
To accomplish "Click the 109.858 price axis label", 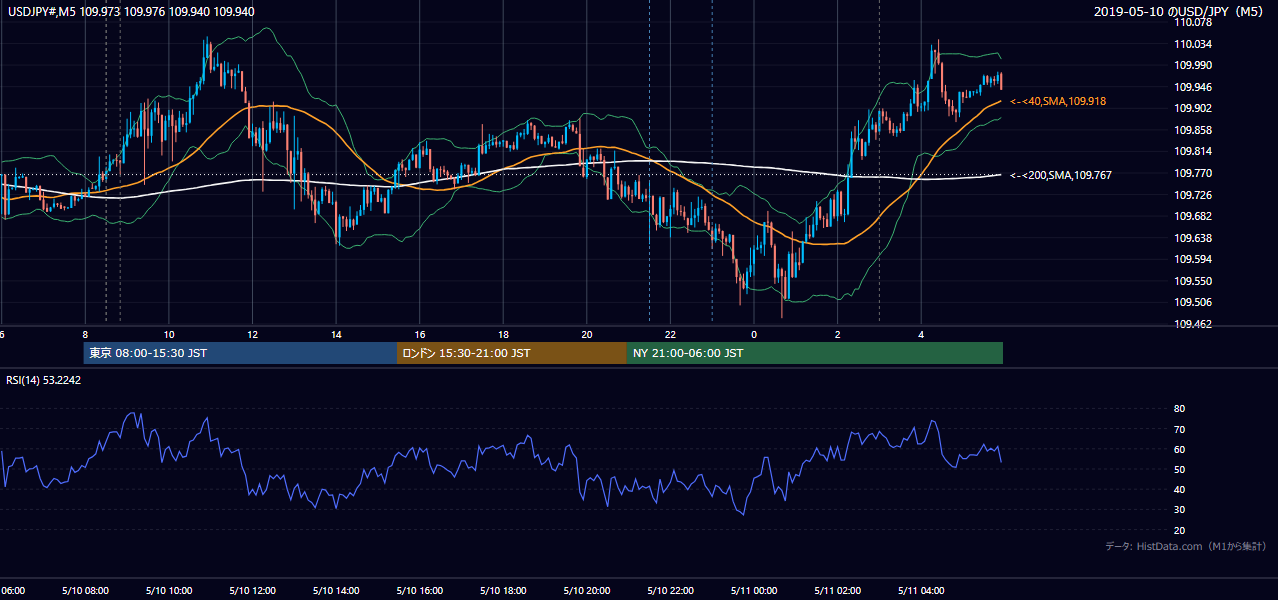I will coord(1194,130).
